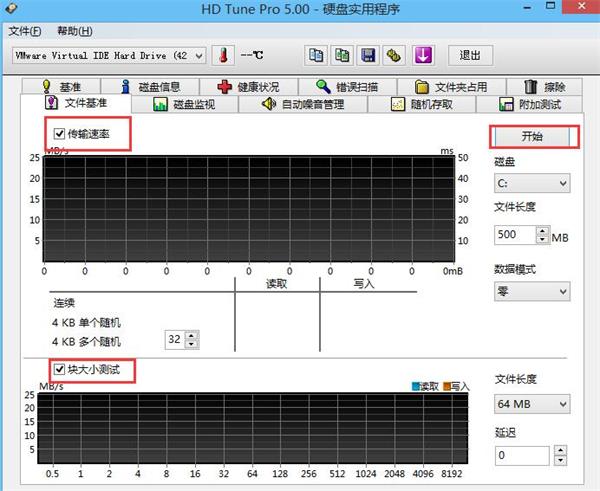Decrease the 延迟 delay value

[x=561, y=460]
